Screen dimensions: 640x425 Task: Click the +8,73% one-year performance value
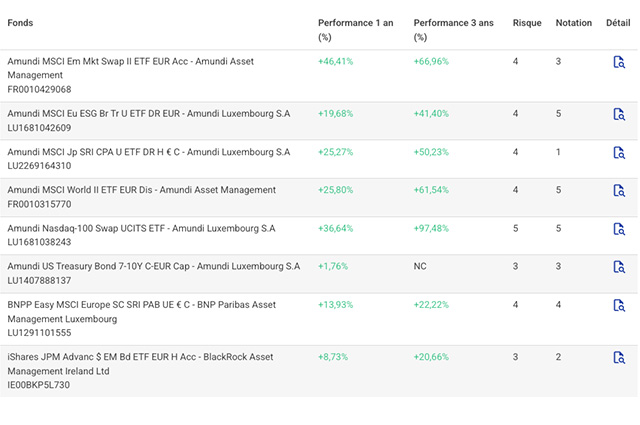pos(333,357)
